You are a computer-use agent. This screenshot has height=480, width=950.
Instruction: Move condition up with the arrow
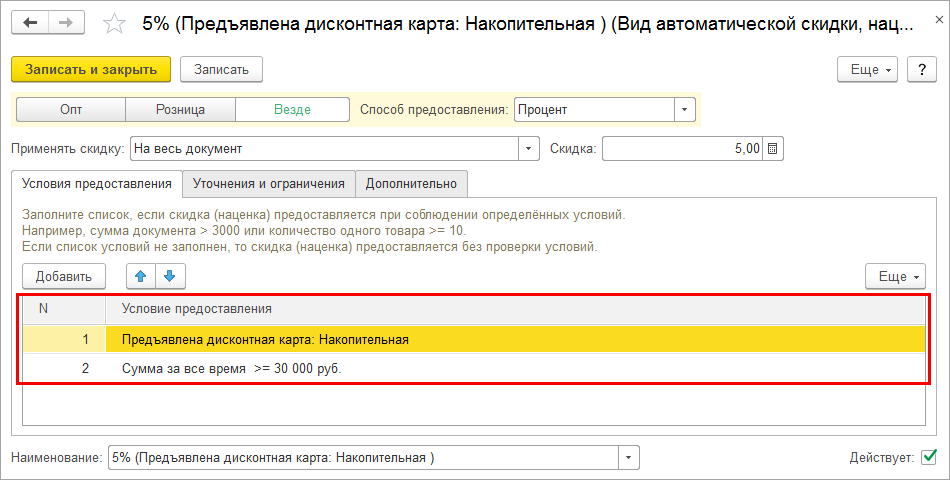141,276
